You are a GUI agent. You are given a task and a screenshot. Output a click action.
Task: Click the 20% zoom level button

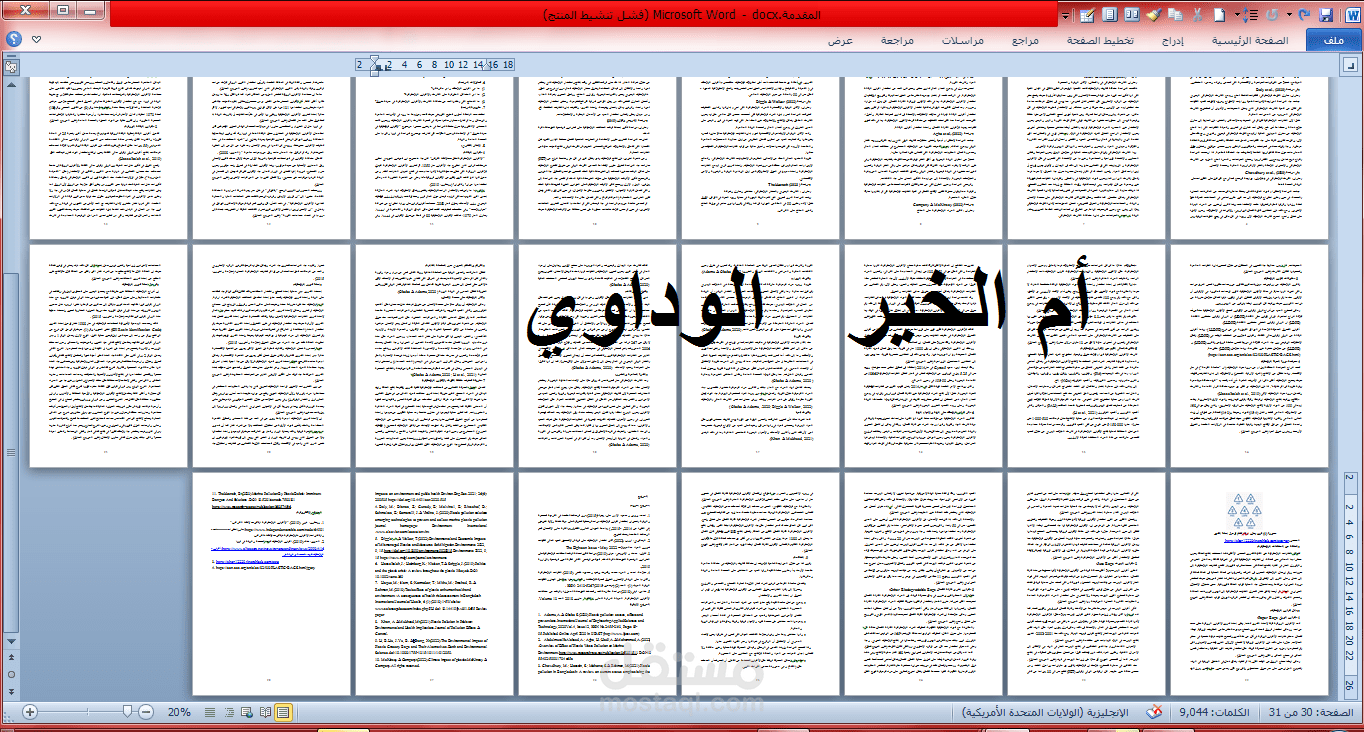[179, 712]
